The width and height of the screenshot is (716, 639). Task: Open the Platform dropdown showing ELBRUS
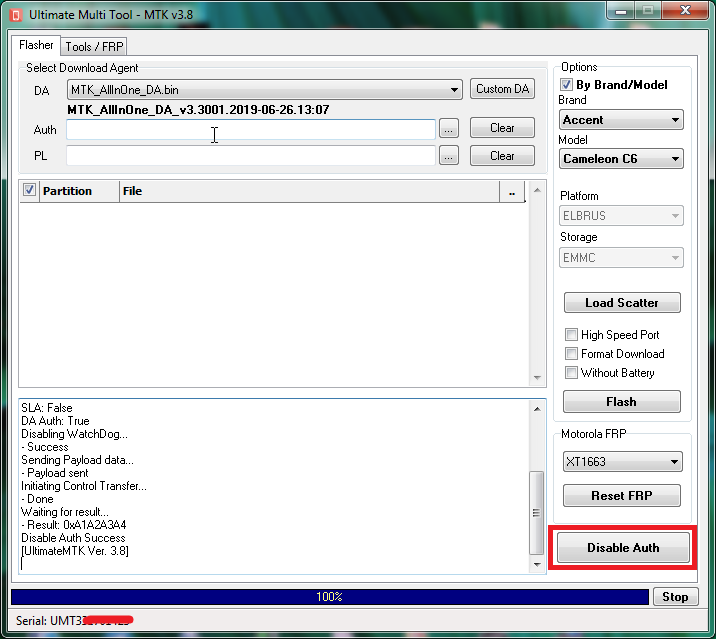pos(621,216)
